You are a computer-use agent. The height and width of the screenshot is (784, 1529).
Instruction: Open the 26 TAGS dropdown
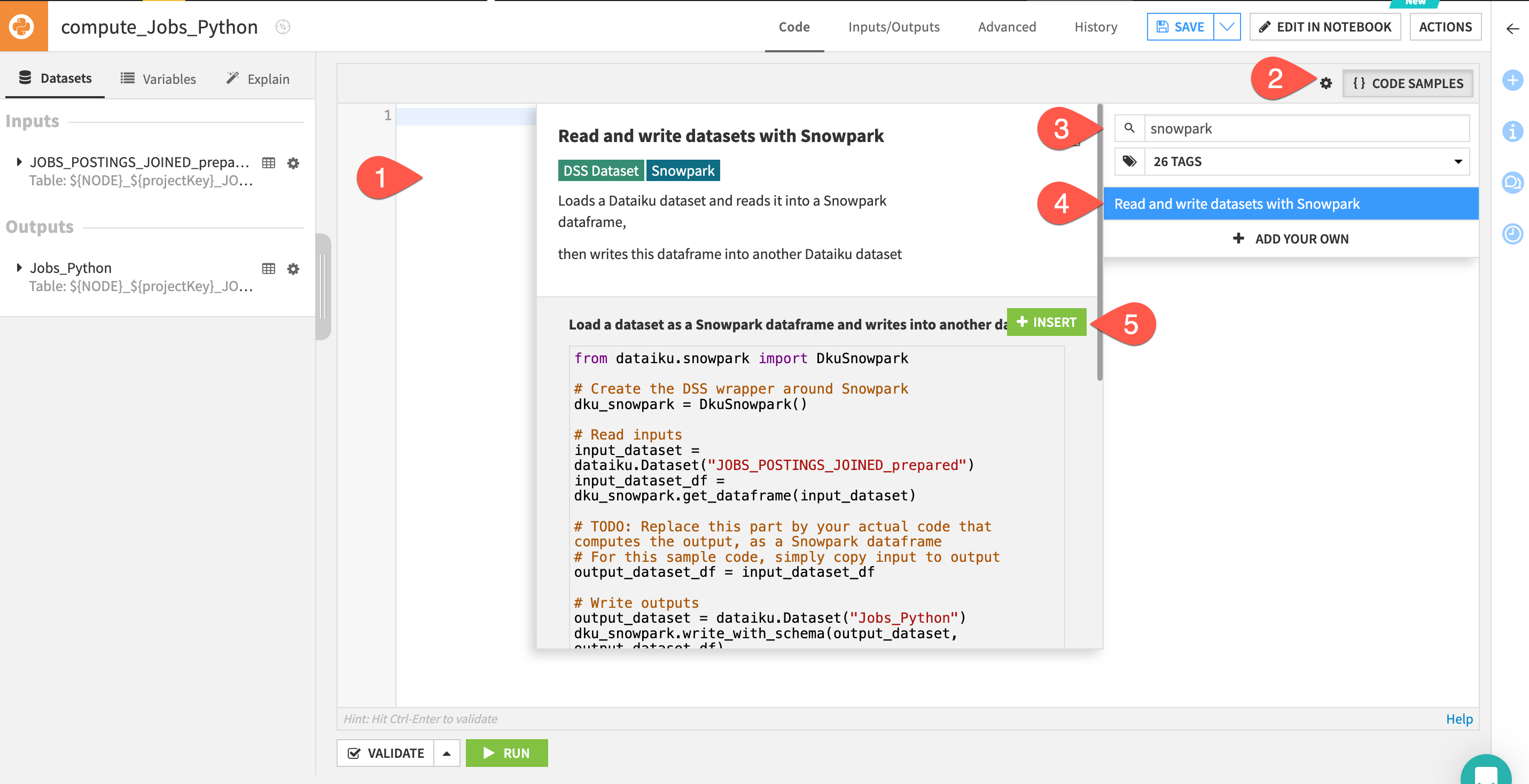tap(1306, 161)
